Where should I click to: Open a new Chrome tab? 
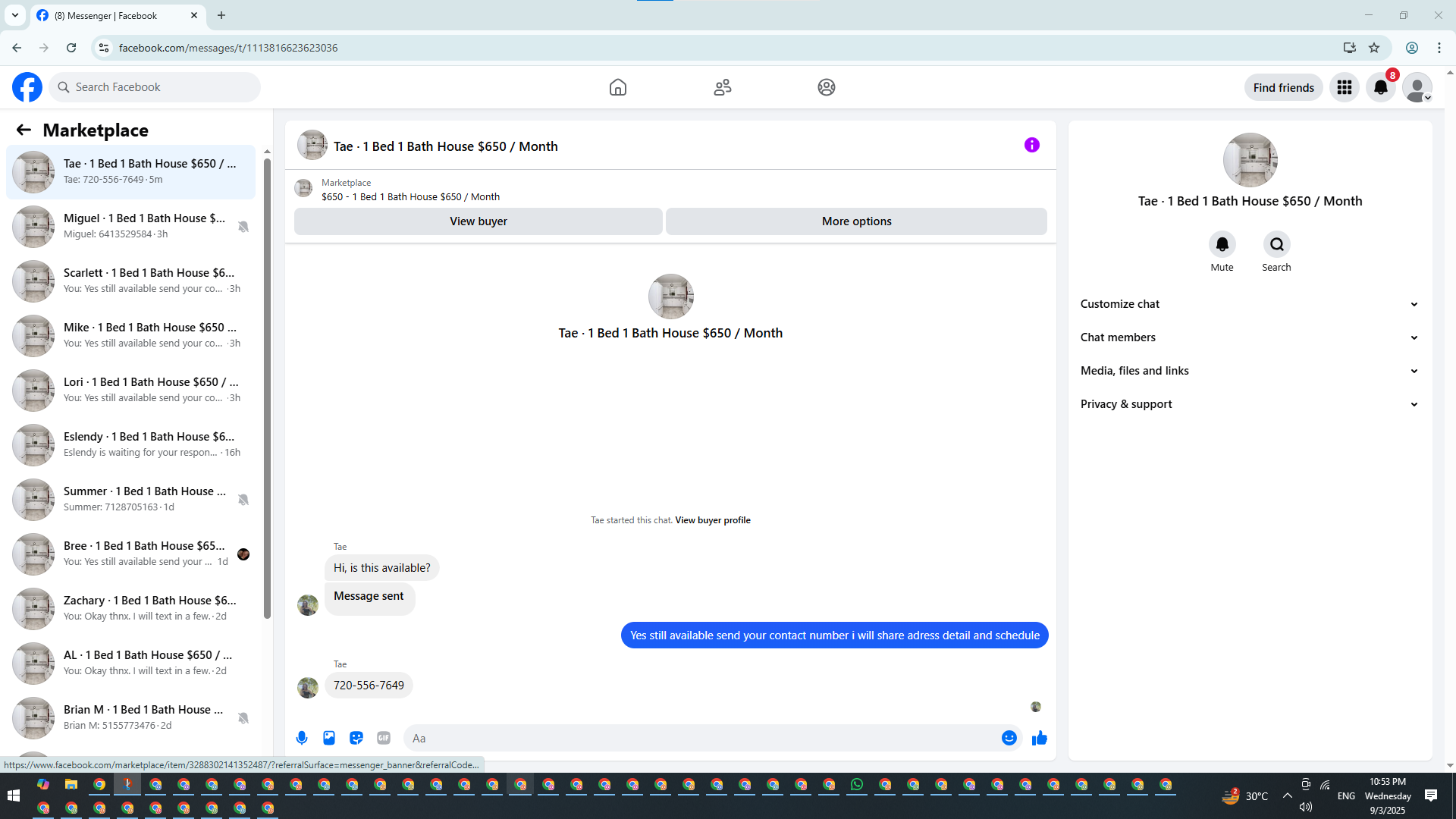221,15
